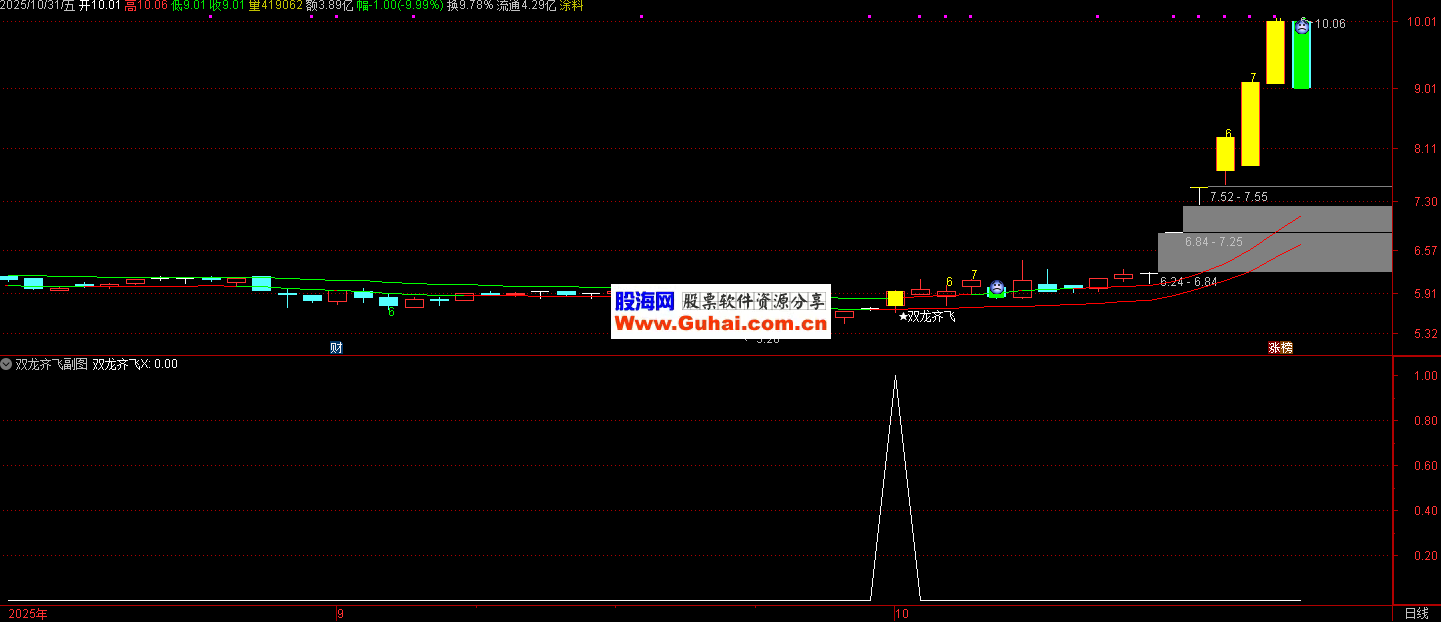The width and height of the screenshot is (1441, 622).
Task: Expand the 双龙齐飞副图 indicator dropdown arrow
Action: coord(7,364)
